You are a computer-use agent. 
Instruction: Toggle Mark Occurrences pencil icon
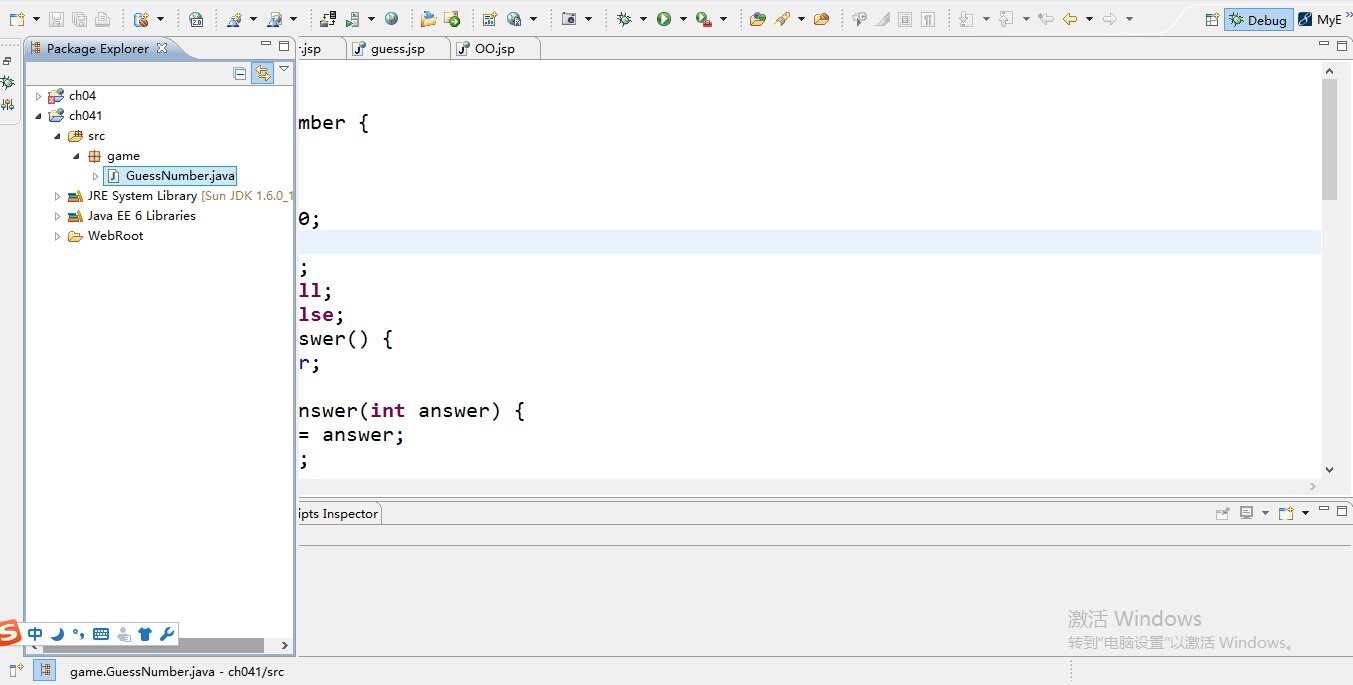point(882,19)
